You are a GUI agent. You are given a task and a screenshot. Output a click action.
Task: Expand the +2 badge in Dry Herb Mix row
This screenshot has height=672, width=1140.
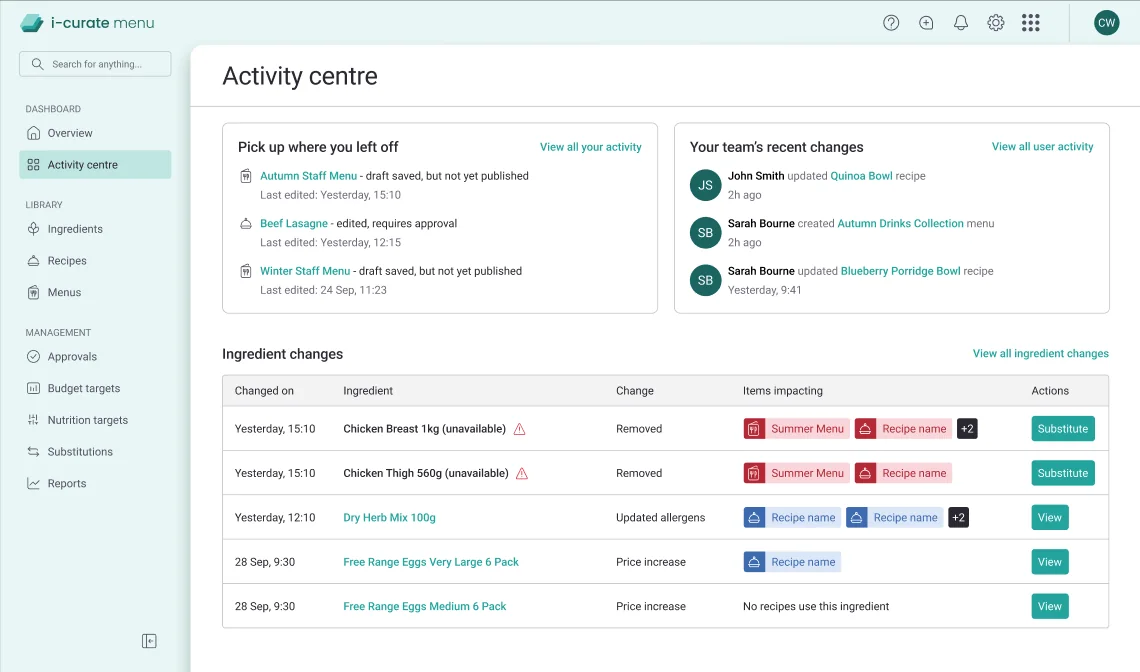tap(958, 518)
